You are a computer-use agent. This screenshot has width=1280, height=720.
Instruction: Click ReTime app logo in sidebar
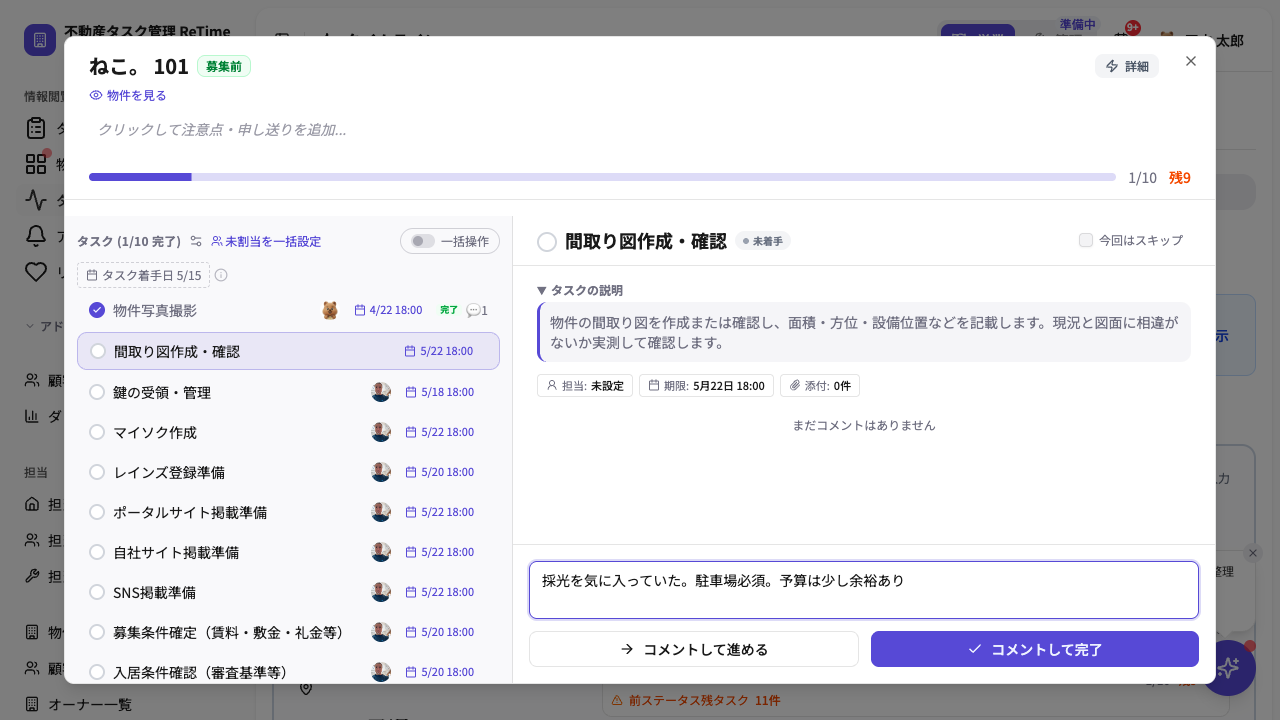coord(40,40)
